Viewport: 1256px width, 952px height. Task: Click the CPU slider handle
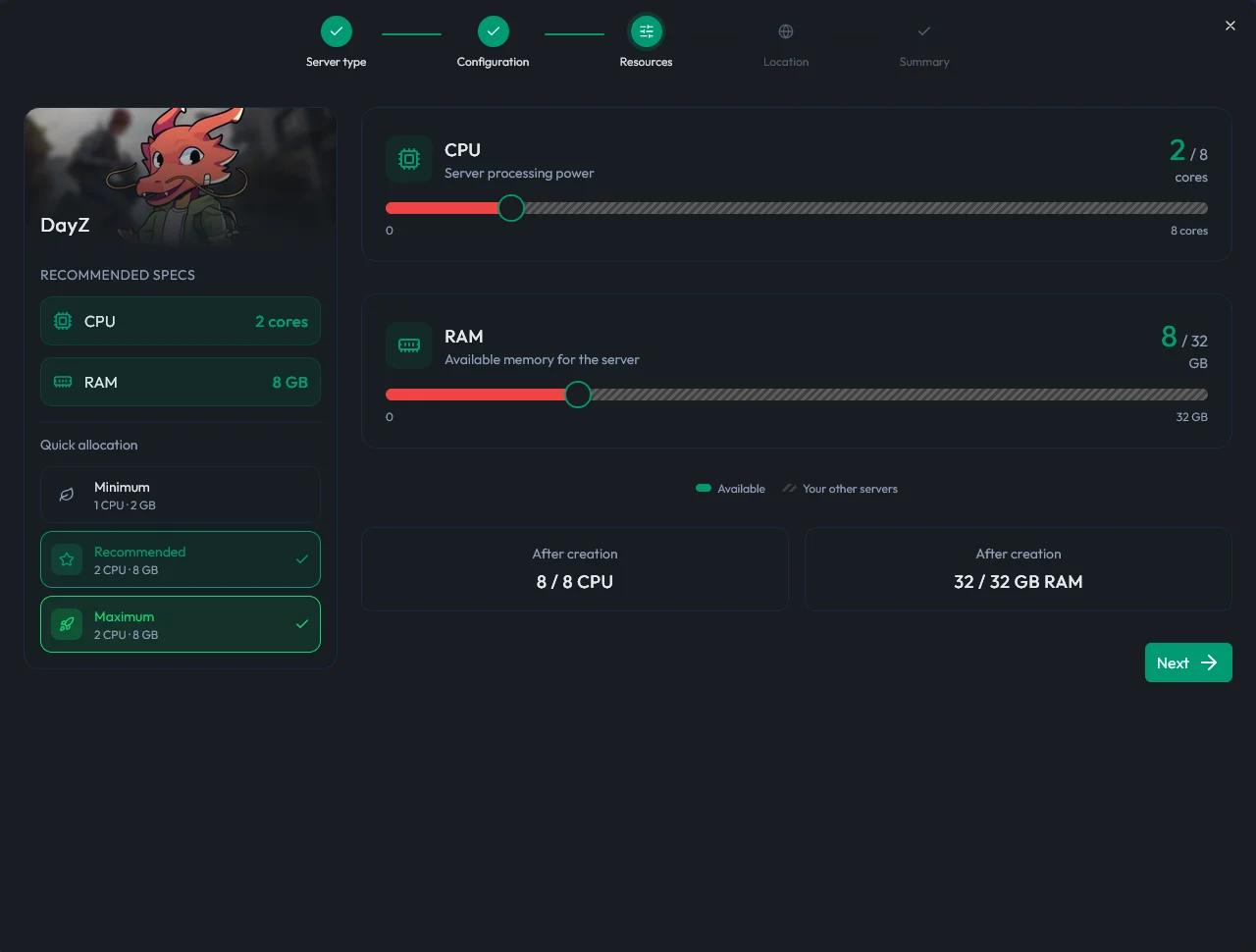[x=511, y=208]
